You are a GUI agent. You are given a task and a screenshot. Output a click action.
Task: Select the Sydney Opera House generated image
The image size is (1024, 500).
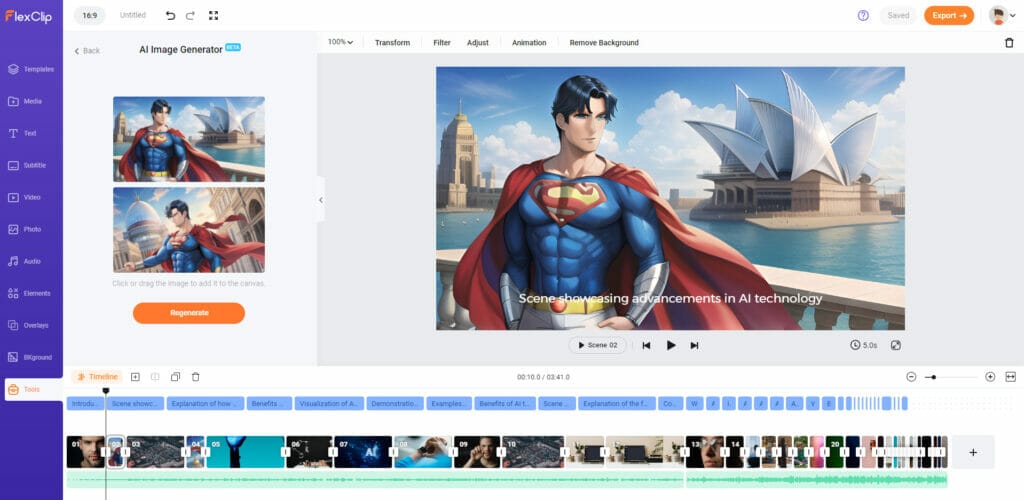coord(189,139)
